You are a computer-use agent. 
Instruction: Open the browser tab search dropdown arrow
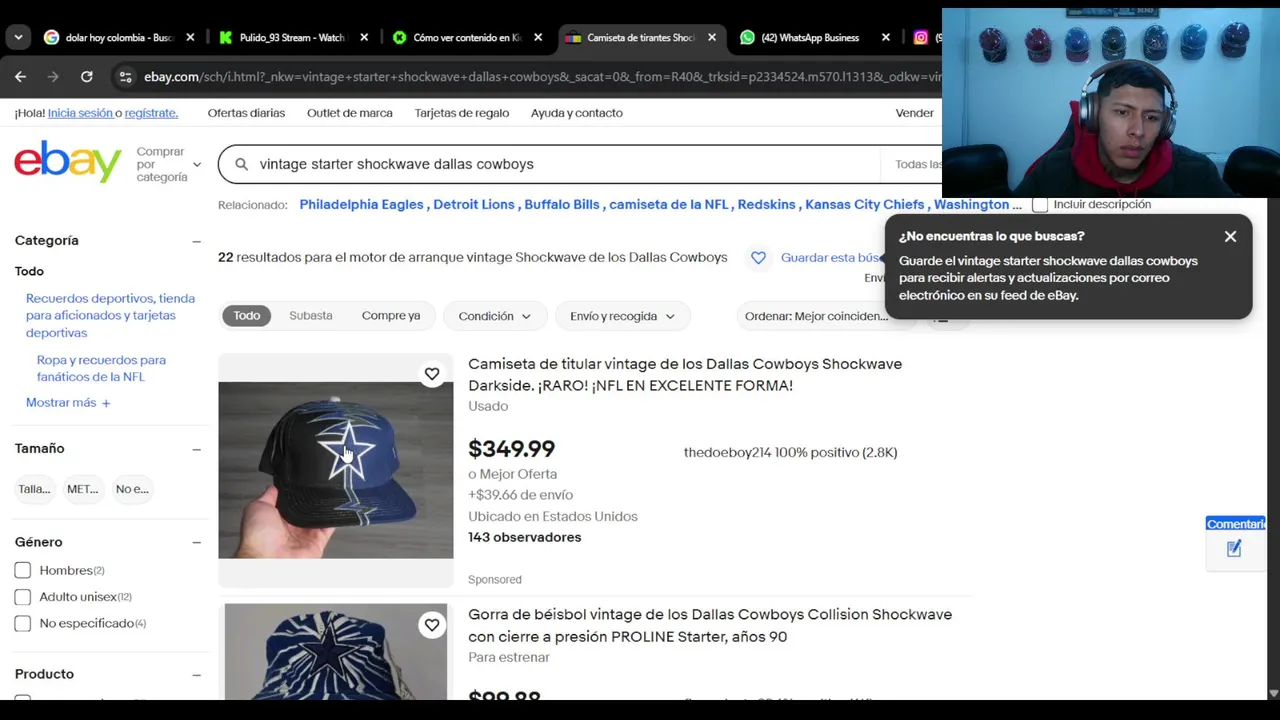point(18,37)
